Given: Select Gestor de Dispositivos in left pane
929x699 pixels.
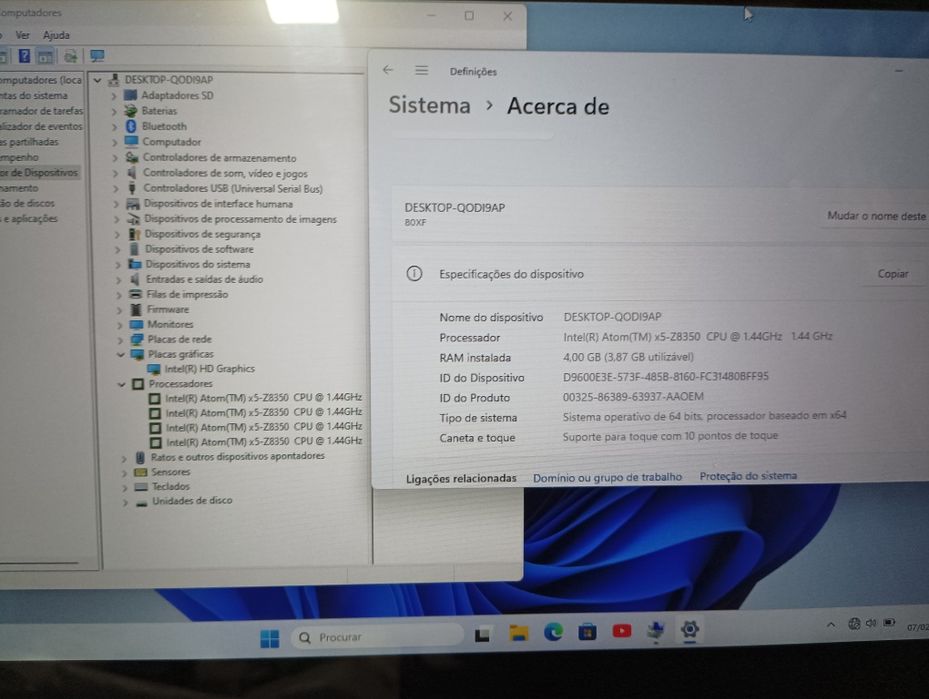Looking at the screenshot, I should coord(39,172).
